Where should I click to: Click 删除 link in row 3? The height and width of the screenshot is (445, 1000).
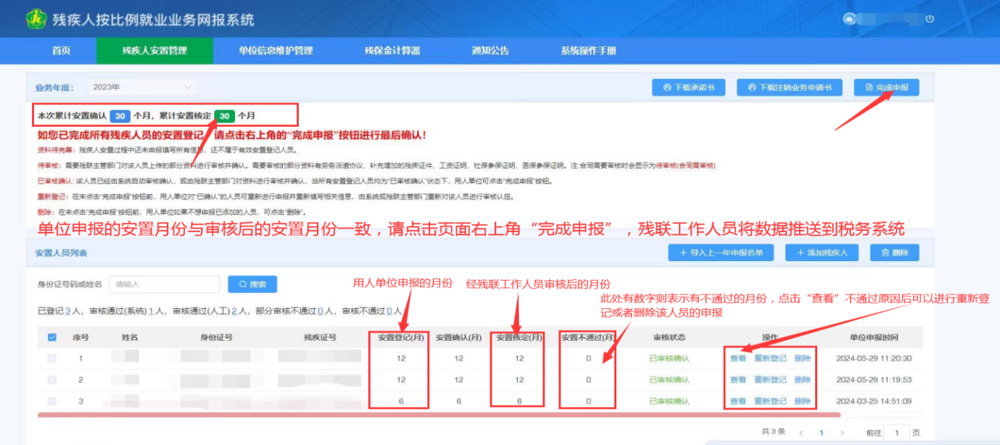[x=803, y=401]
